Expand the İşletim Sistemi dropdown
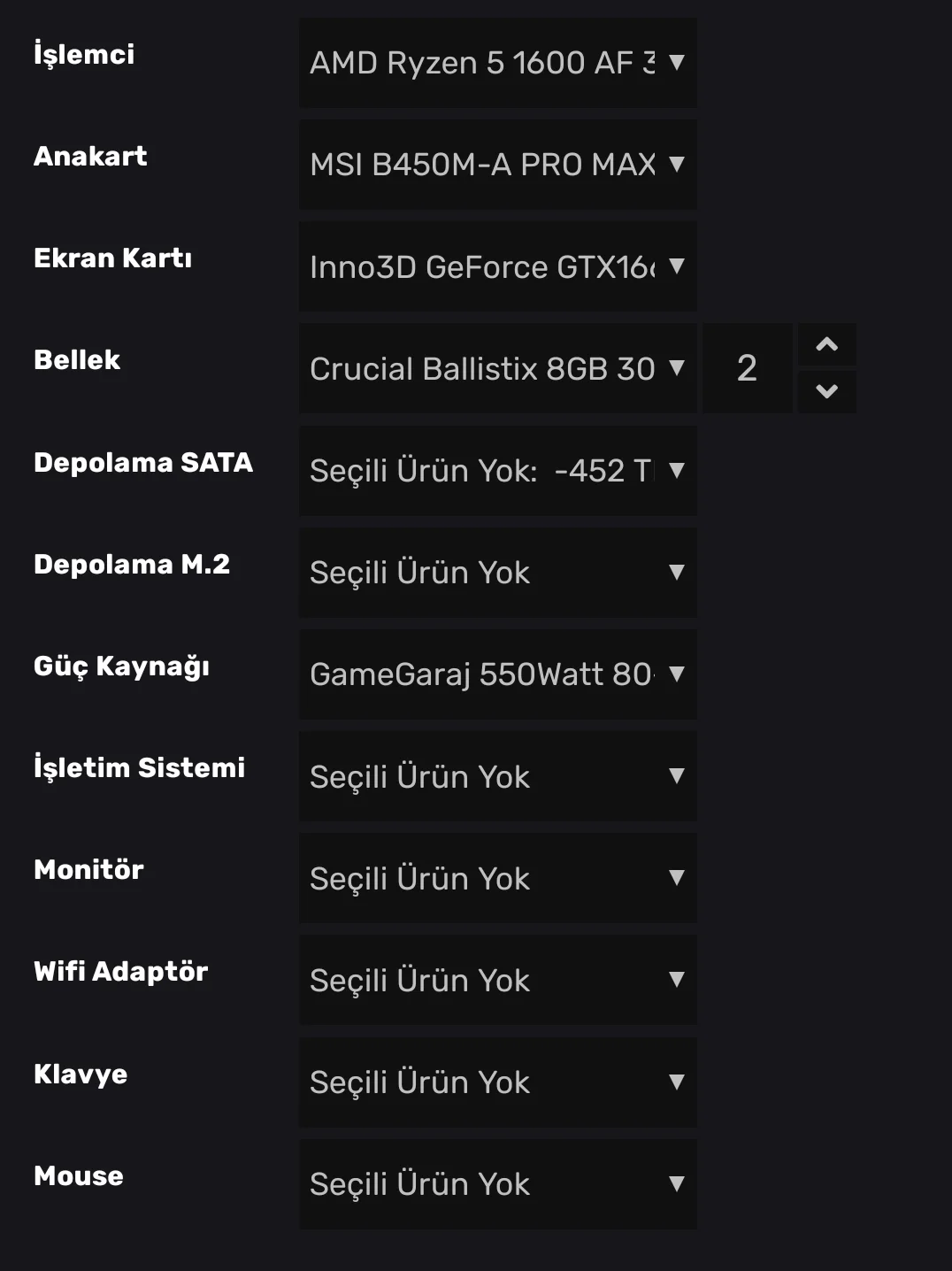Image resolution: width=952 pixels, height=1271 pixels. click(x=497, y=776)
